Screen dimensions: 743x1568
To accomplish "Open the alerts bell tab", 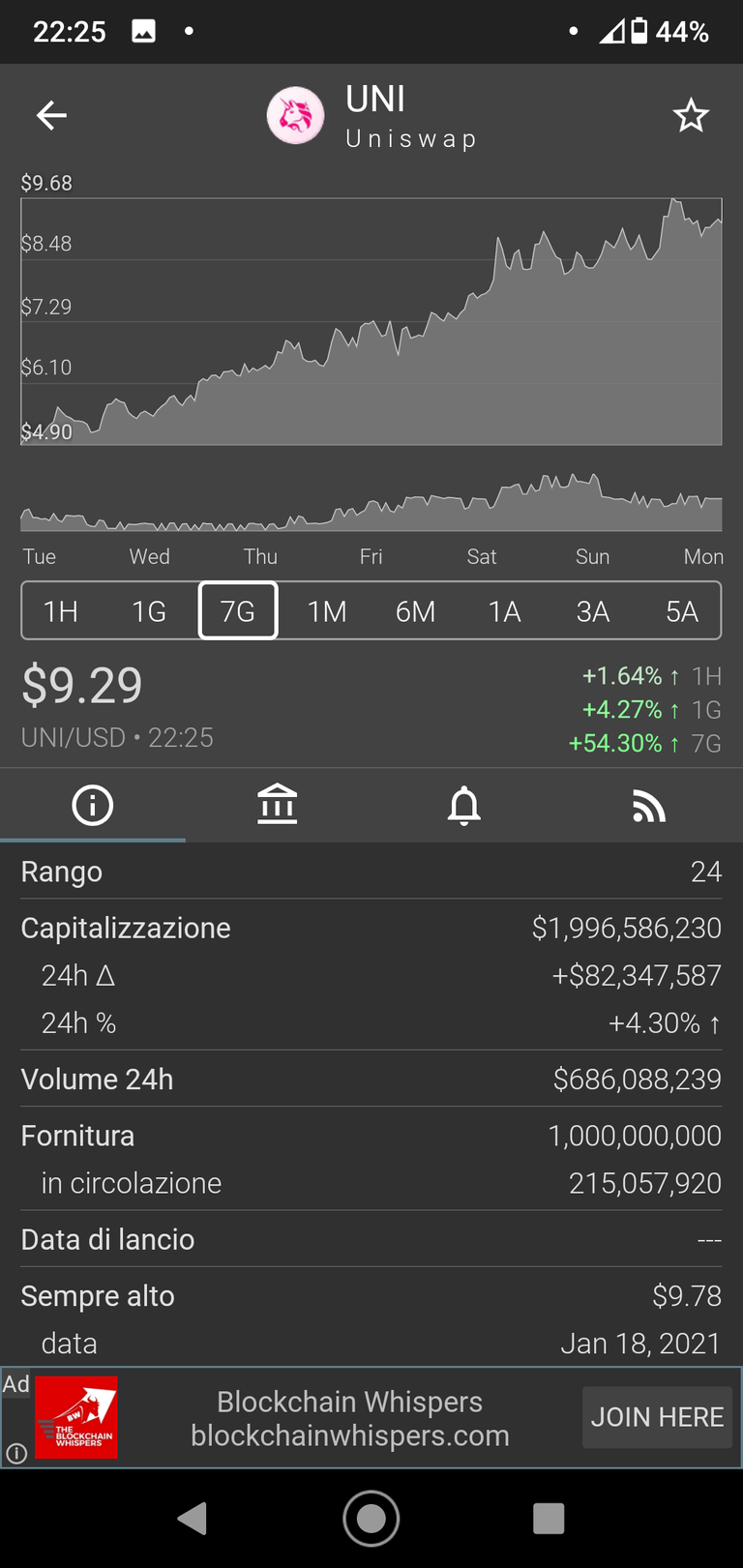I will coord(464,805).
